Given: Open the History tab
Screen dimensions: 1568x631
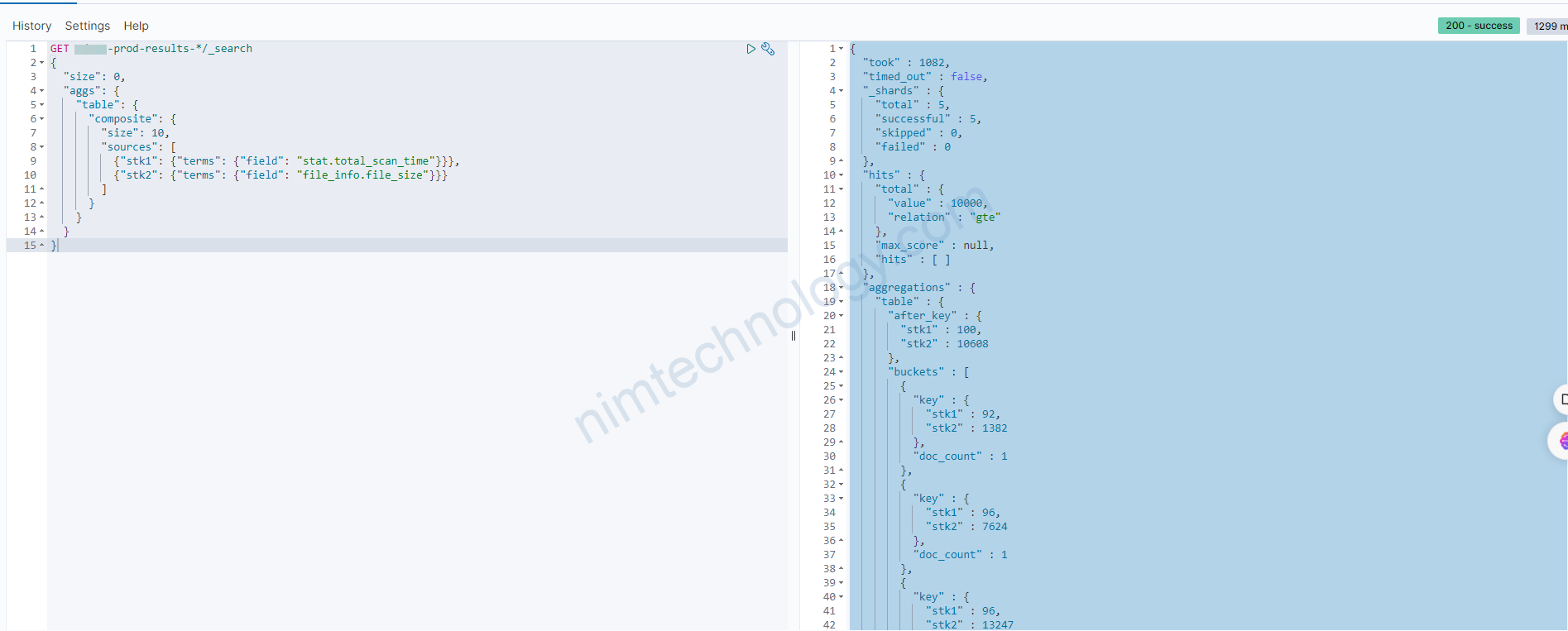Looking at the screenshot, I should pyautogui.click(x=31, y=26).
